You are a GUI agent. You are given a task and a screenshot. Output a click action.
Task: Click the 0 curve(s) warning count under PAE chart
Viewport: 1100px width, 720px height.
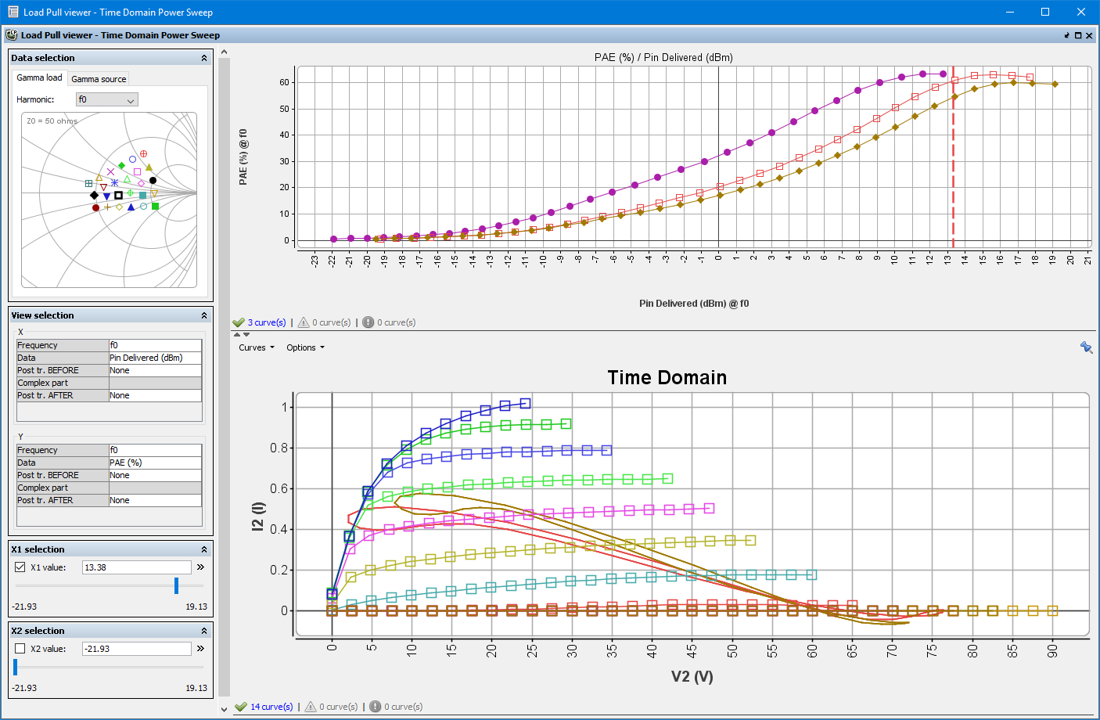pyautogui.click(x=331, y=323)
